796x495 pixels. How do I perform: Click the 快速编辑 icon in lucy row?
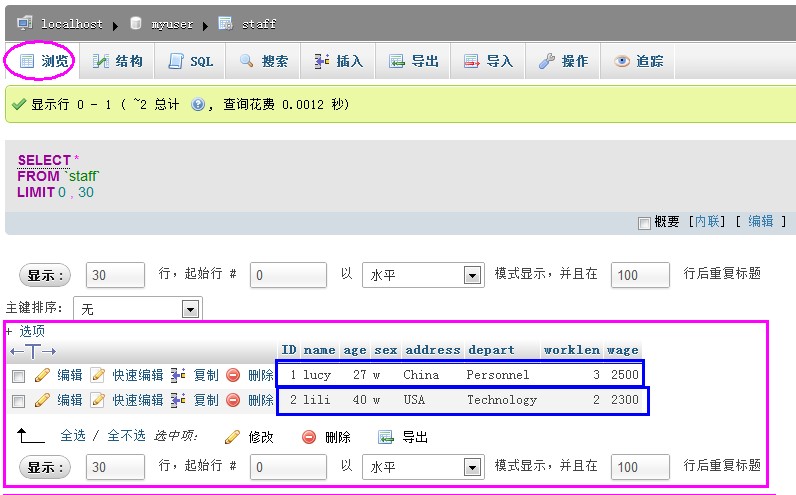(97, 375)
